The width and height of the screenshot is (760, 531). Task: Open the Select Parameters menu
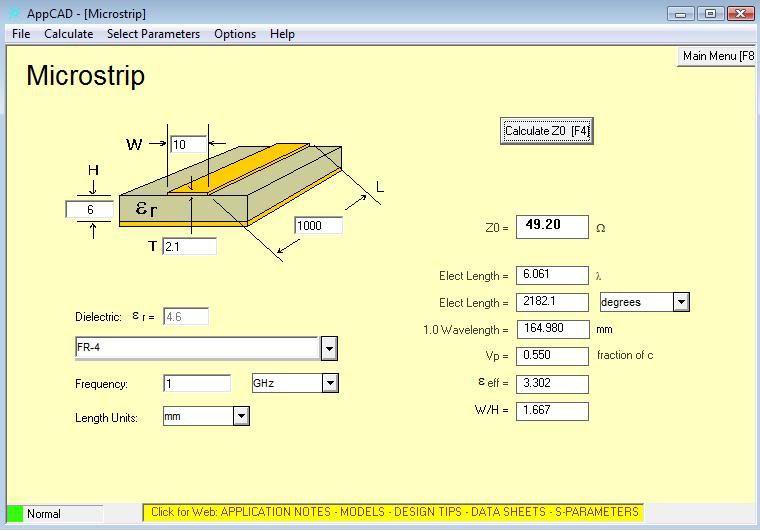[x=153, y=34]
